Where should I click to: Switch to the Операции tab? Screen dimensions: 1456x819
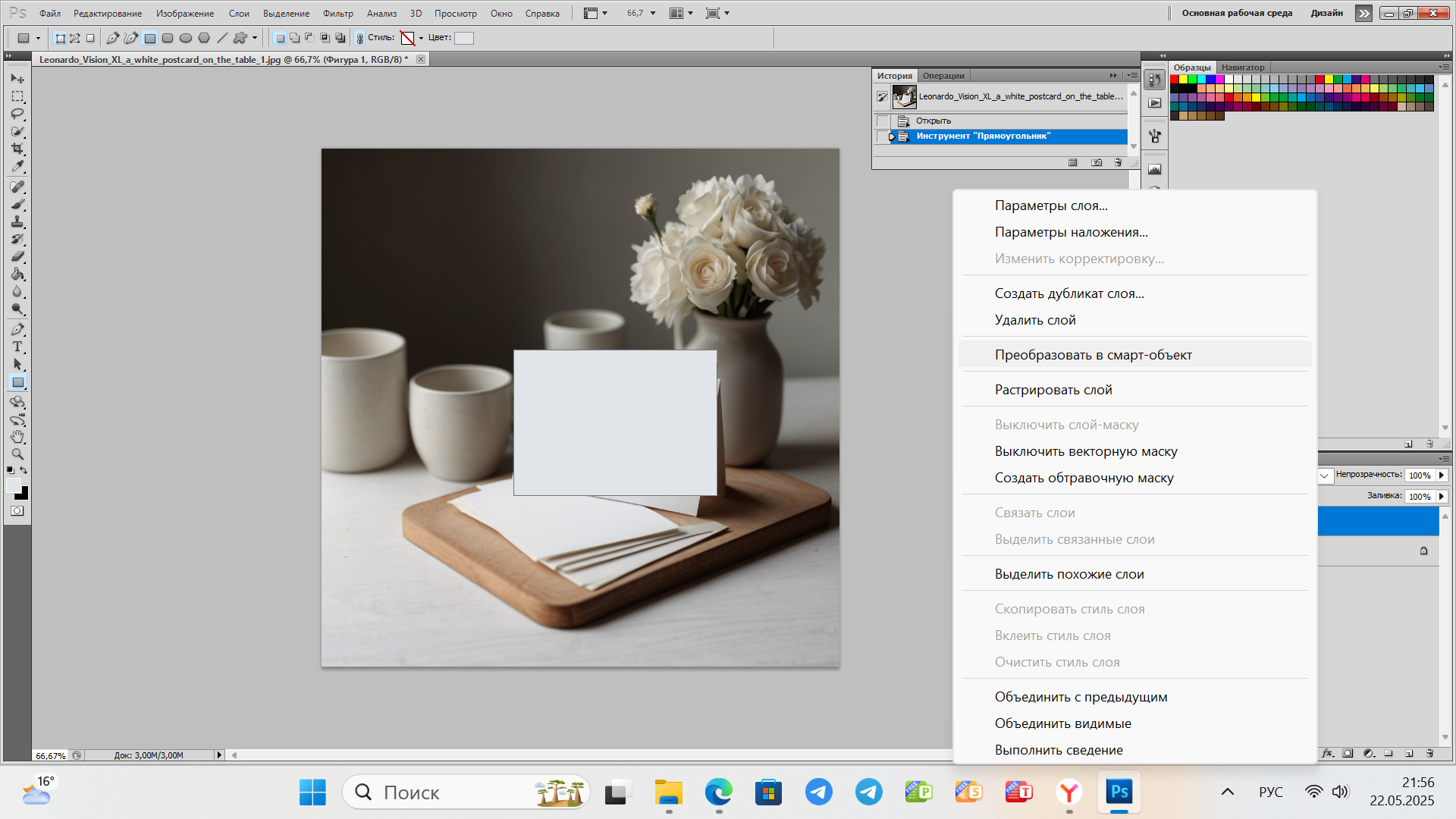click(x=943, y=76)
